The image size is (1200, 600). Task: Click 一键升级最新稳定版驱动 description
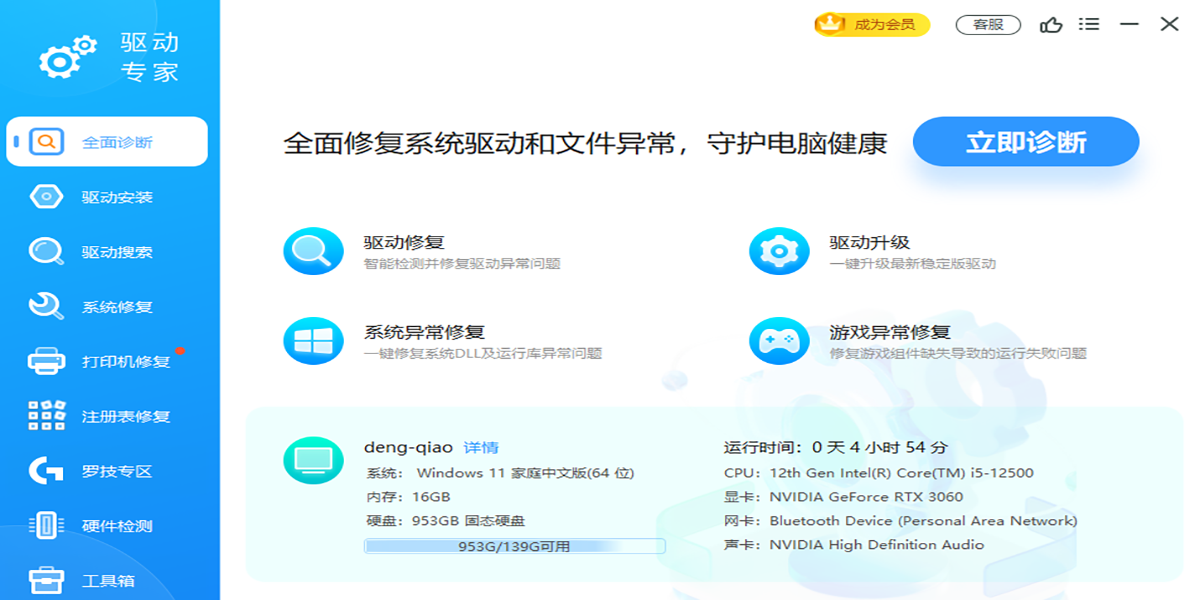click(913, 264)
